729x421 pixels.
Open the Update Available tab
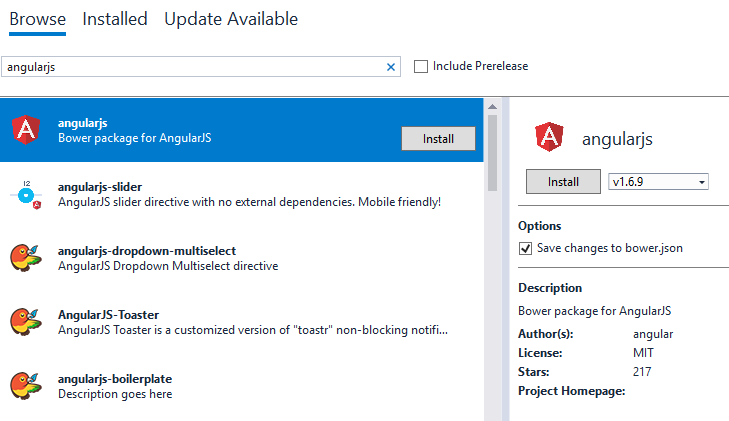point(231,19)
